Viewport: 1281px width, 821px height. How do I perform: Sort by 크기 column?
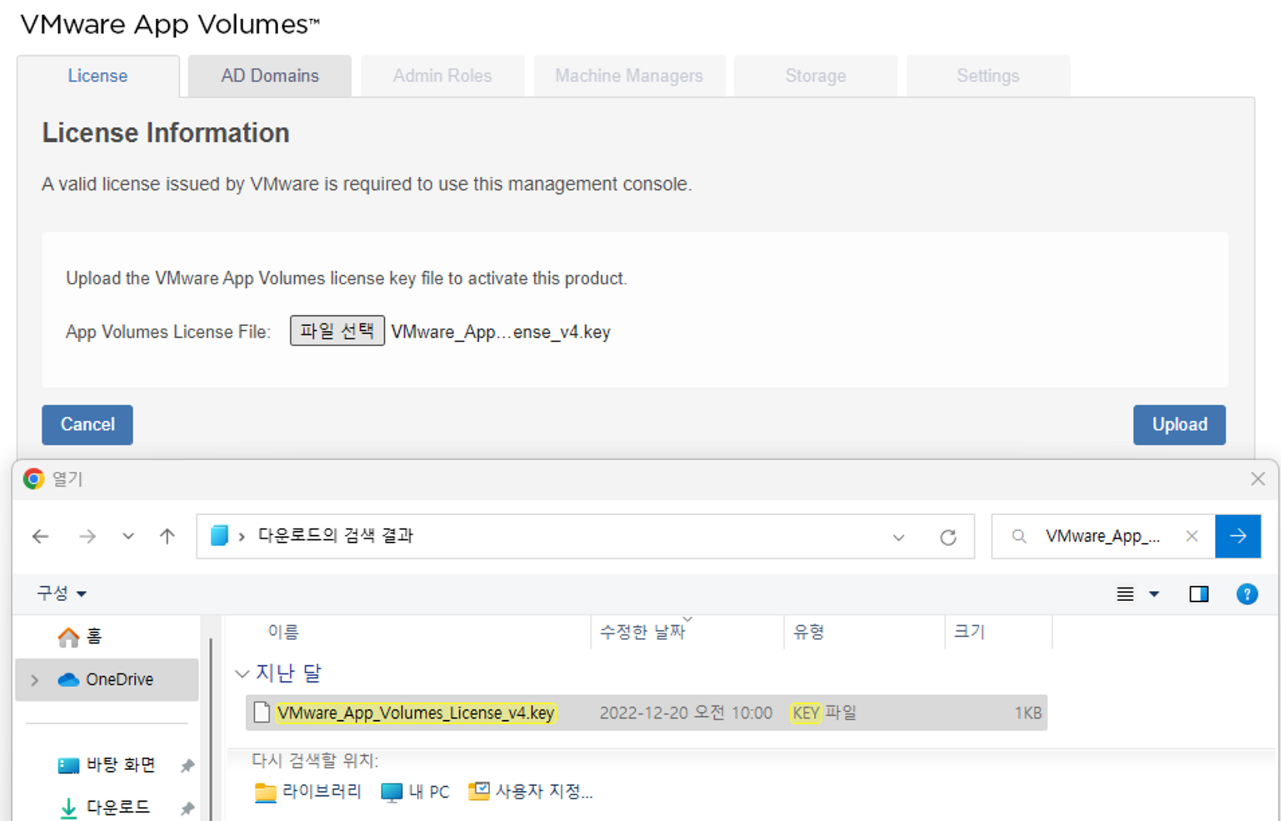[969, 632]
